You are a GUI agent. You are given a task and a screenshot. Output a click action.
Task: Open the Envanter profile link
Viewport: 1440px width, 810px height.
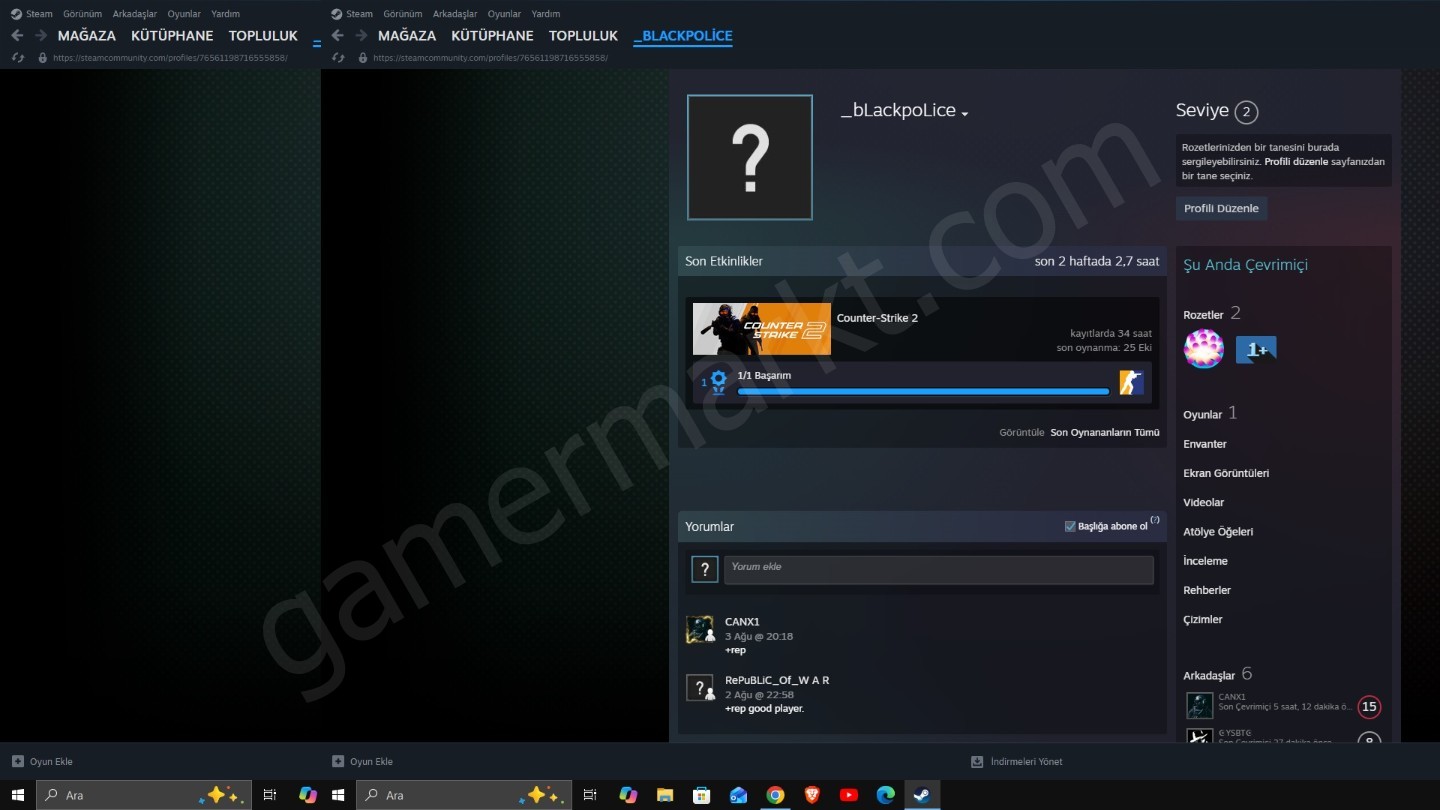[x=1205, y=444]
